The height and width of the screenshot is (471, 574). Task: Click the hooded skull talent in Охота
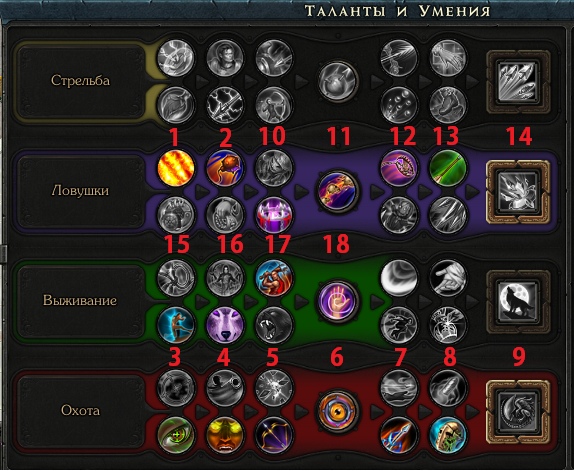pos(447,435)
